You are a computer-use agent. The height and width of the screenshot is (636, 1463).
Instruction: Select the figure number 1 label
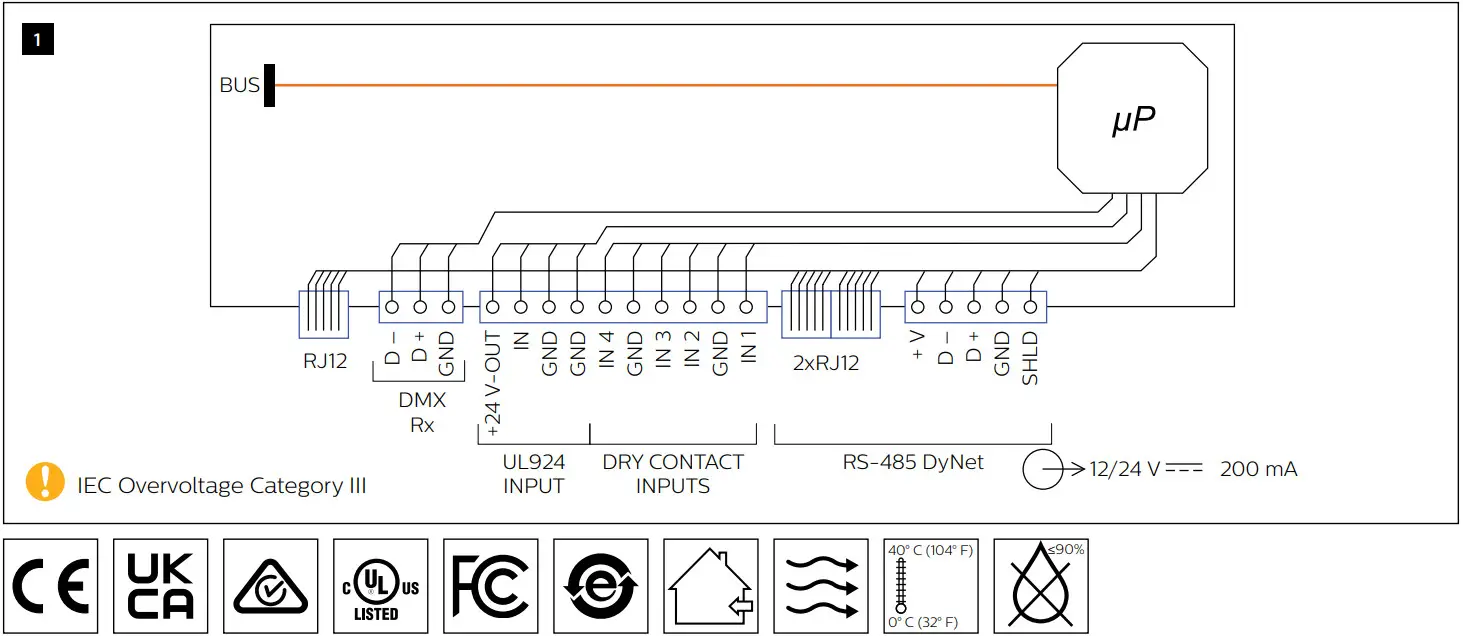click(37, 39)
